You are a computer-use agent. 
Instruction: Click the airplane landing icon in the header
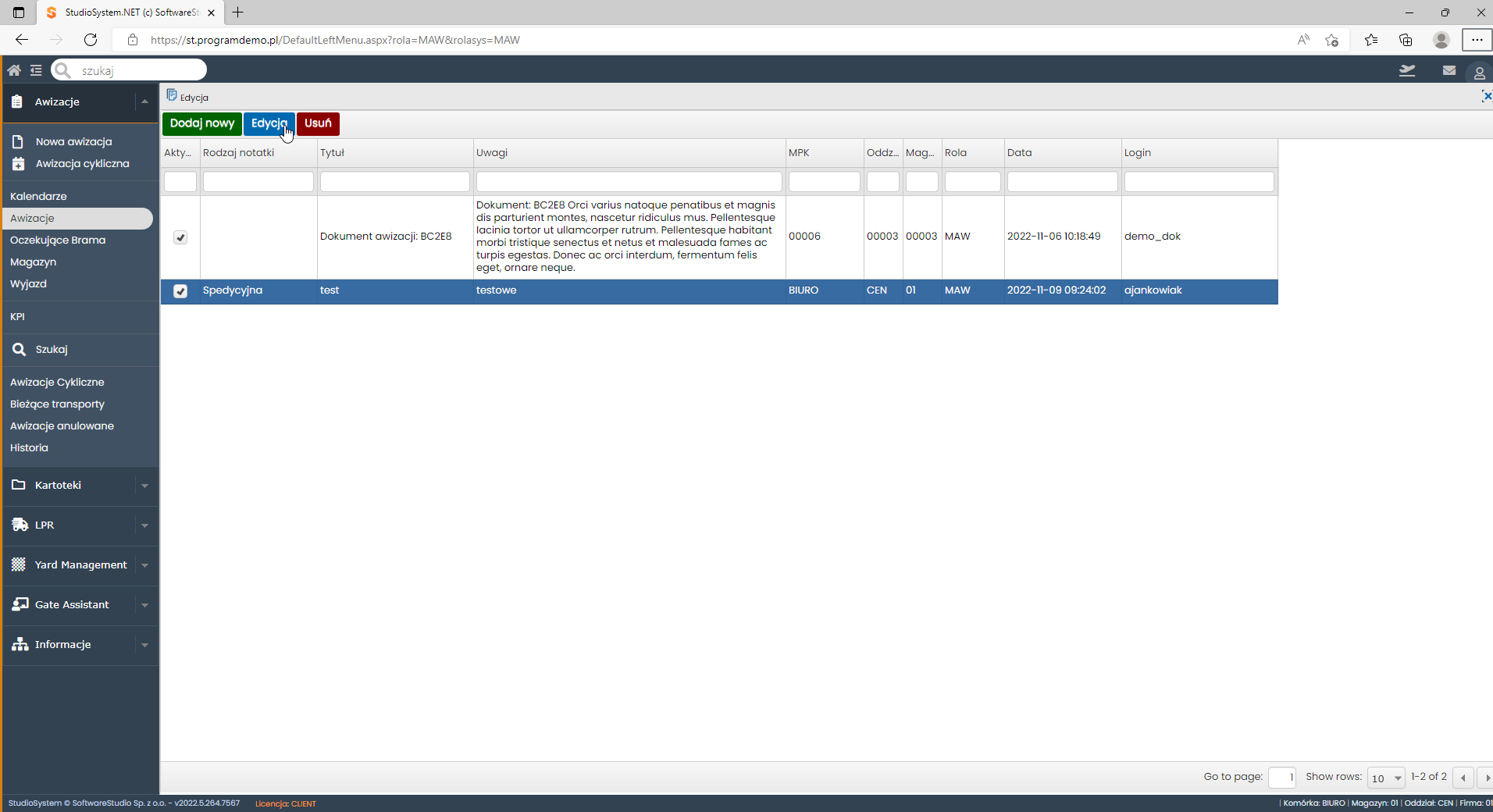pyautogui.click(x=1407, y=70)
